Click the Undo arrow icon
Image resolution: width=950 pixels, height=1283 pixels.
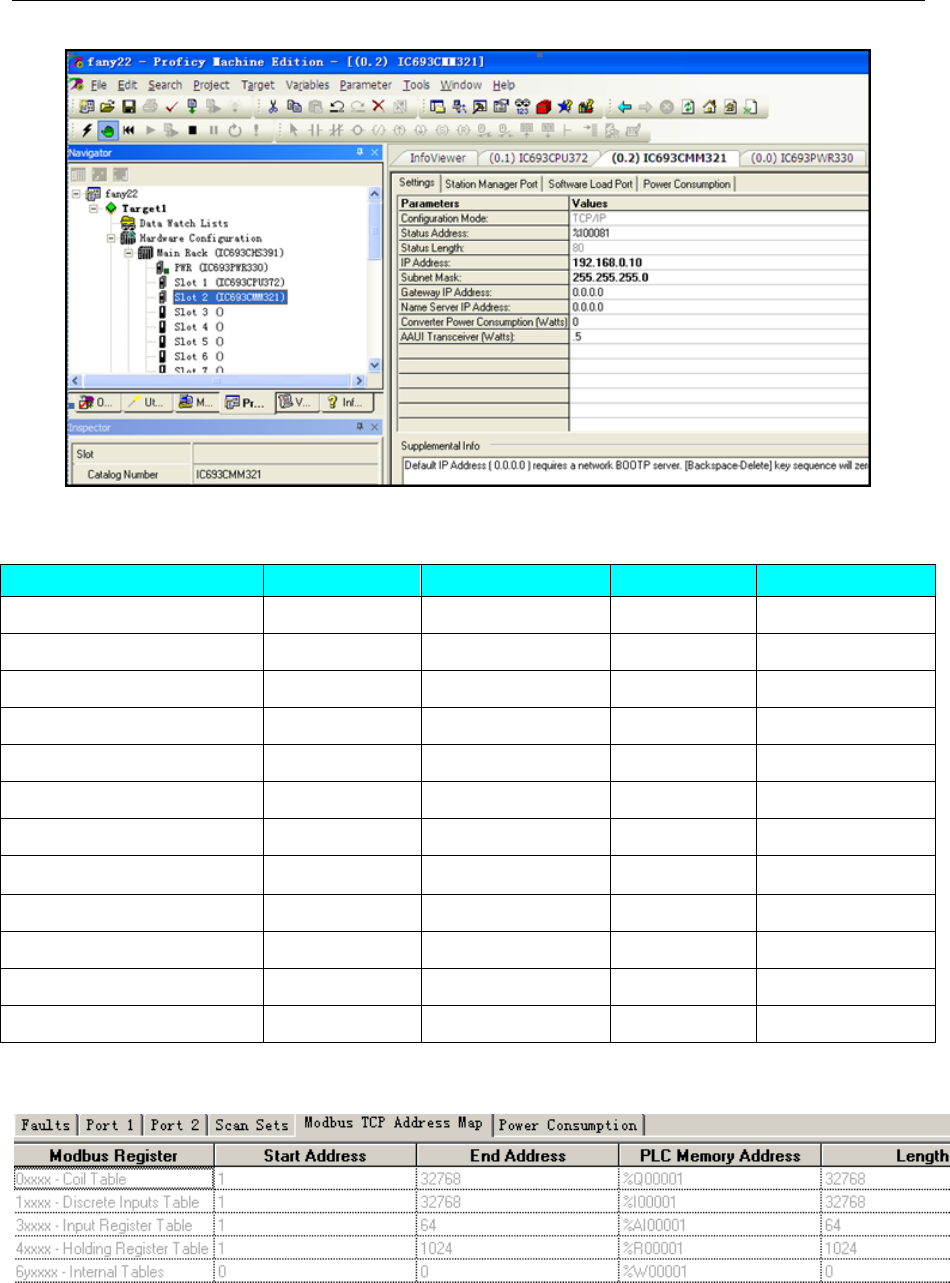coord(337,106)
